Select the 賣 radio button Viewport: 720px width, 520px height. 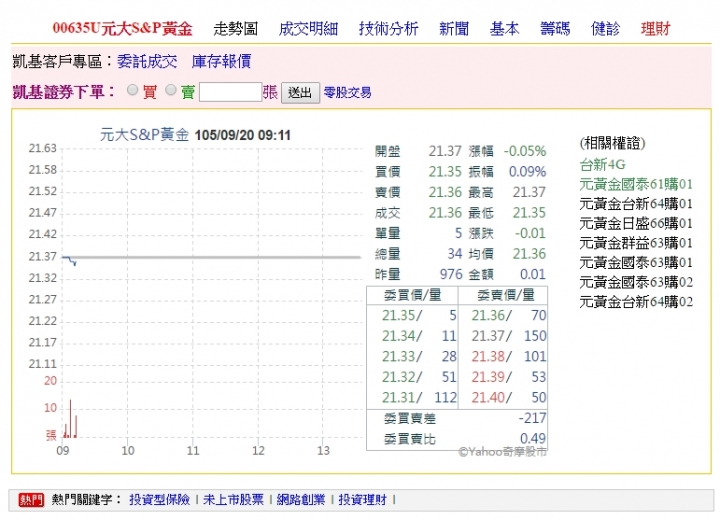click(170, 91)
